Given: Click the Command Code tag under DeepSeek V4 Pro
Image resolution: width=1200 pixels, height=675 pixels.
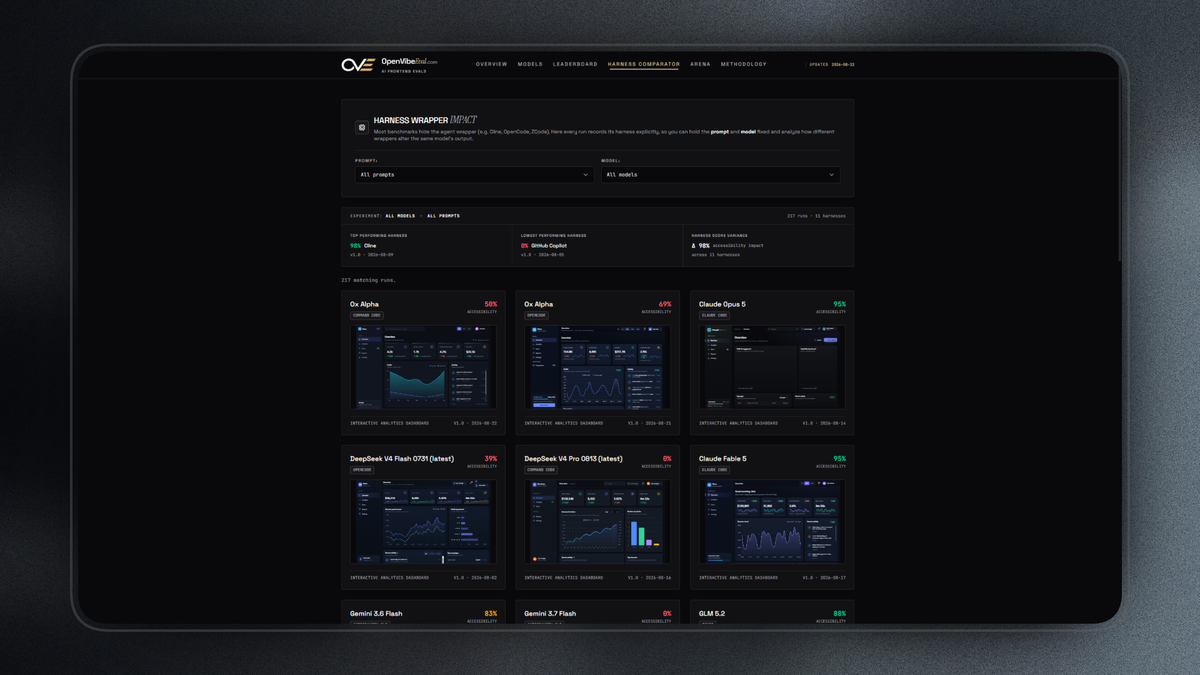Looking at the screenshot, I should 542,470.
